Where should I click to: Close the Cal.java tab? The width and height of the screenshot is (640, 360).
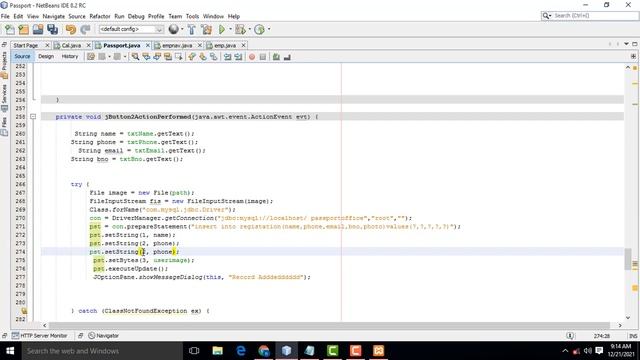click(x=88, y=45)
